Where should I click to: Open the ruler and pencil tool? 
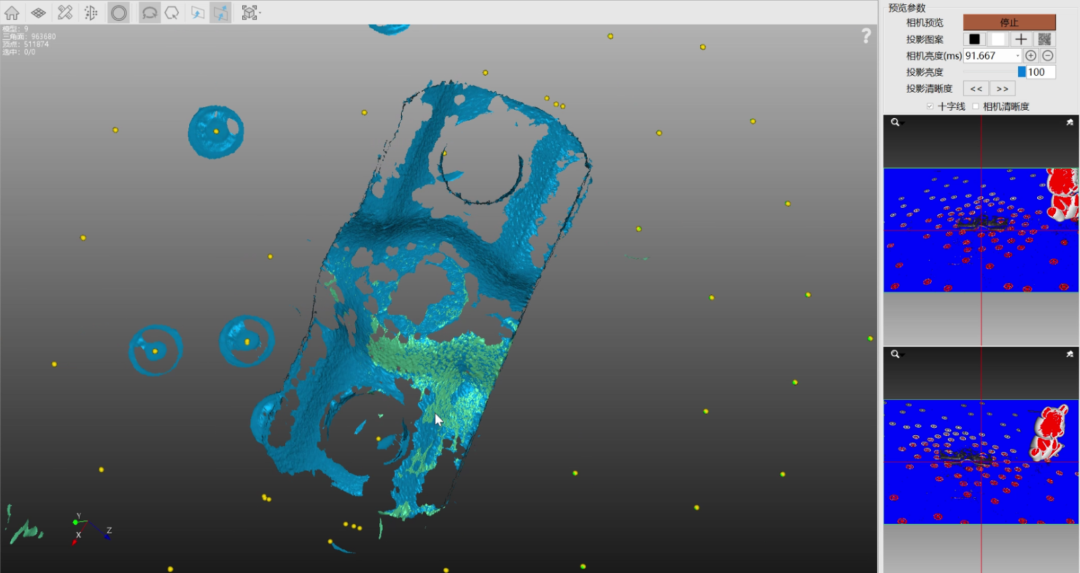click(x=65, y=12)
